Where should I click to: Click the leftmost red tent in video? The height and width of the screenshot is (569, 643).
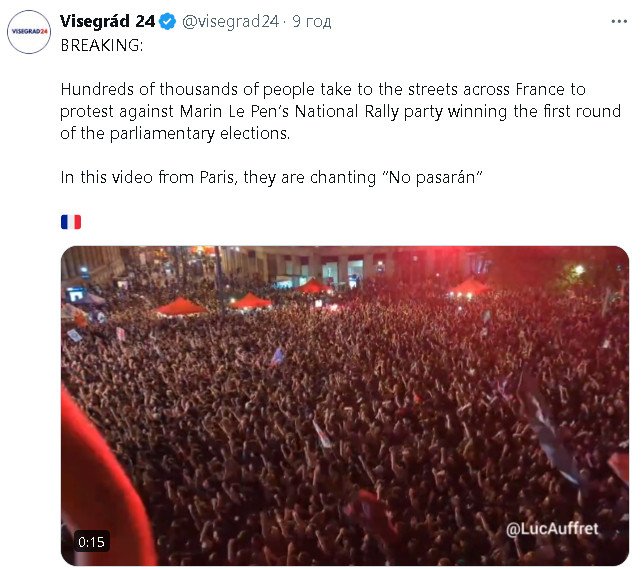tap(182, 305)
